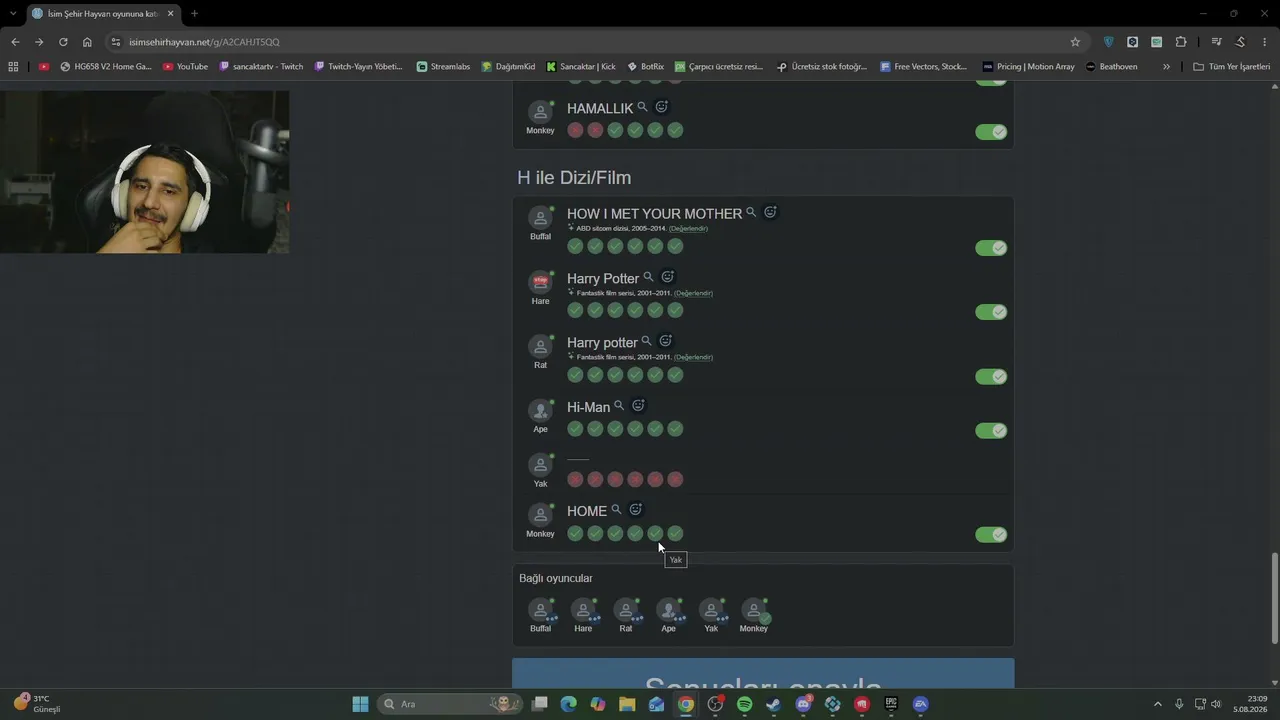Screen dimensions: 1280x720
Task: Select Yak's avatar in connected players
Action: point(711,610)
